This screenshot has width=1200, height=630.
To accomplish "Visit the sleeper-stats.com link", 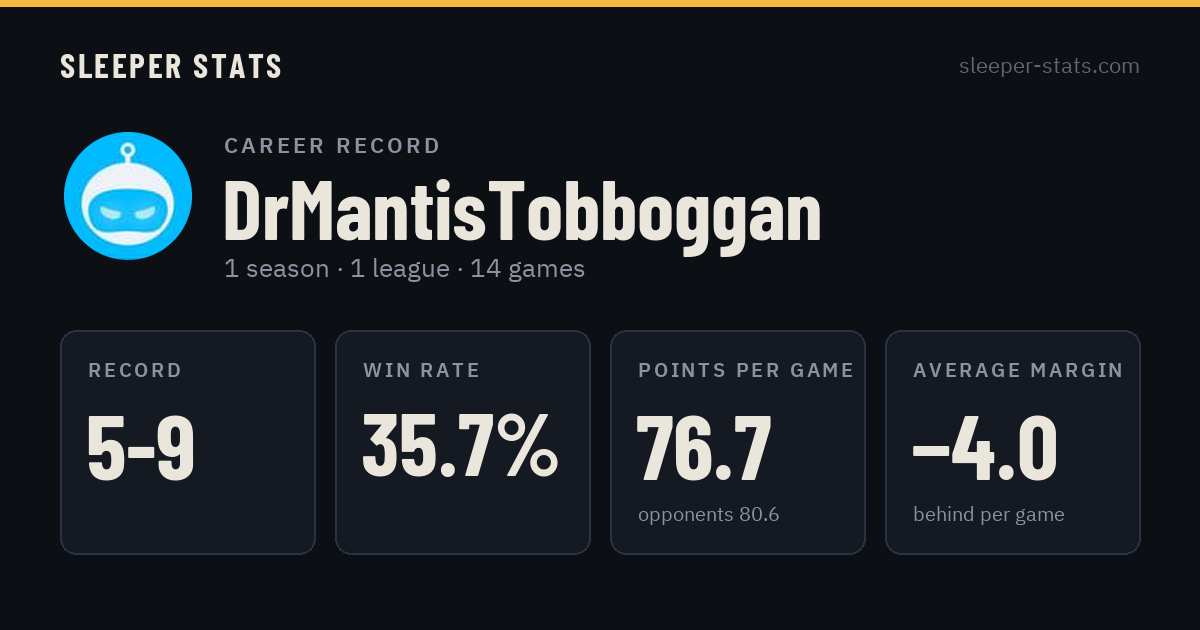I will click(1049, 66).
